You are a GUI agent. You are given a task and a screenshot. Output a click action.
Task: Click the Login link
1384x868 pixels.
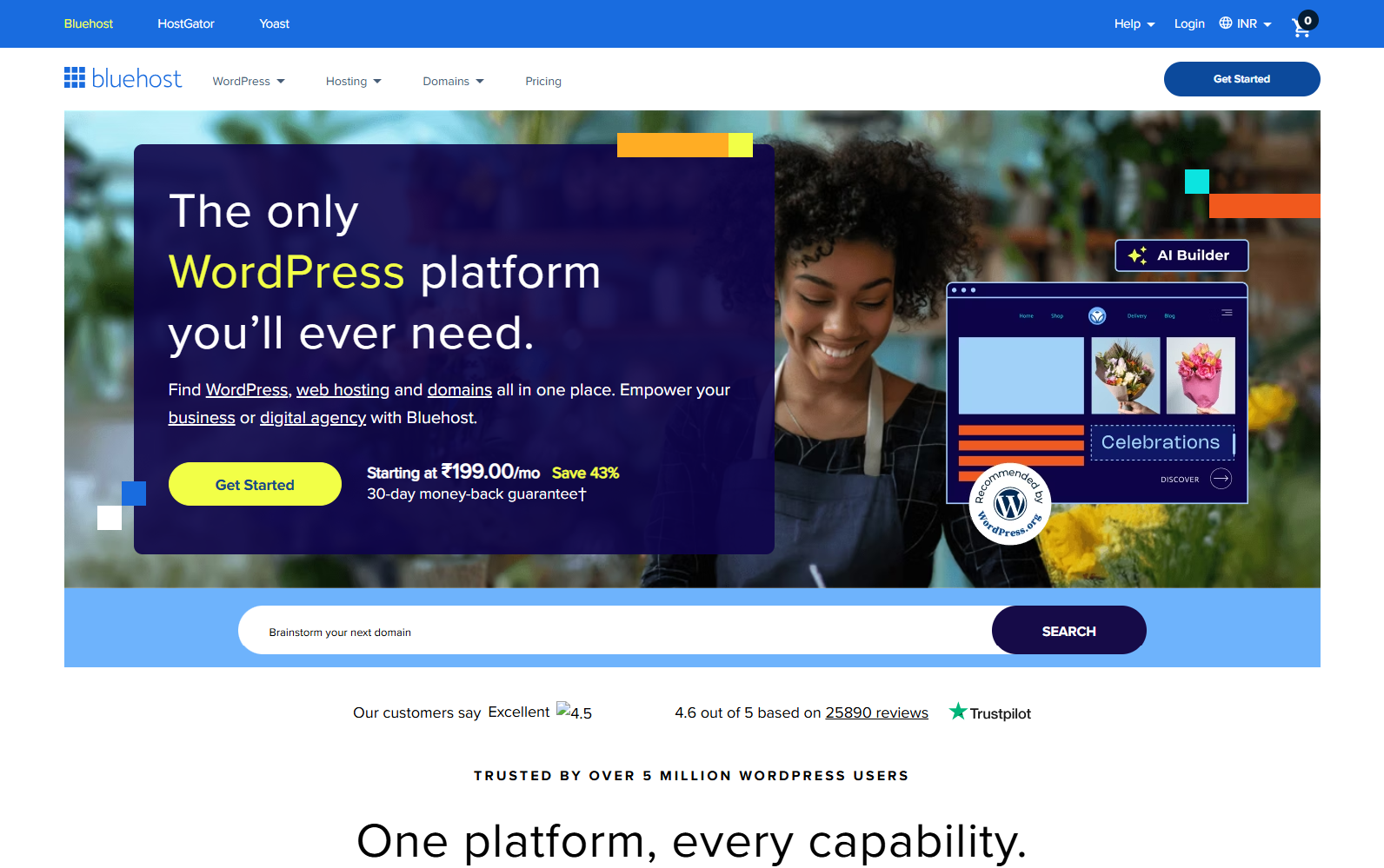coord(1189,23)
